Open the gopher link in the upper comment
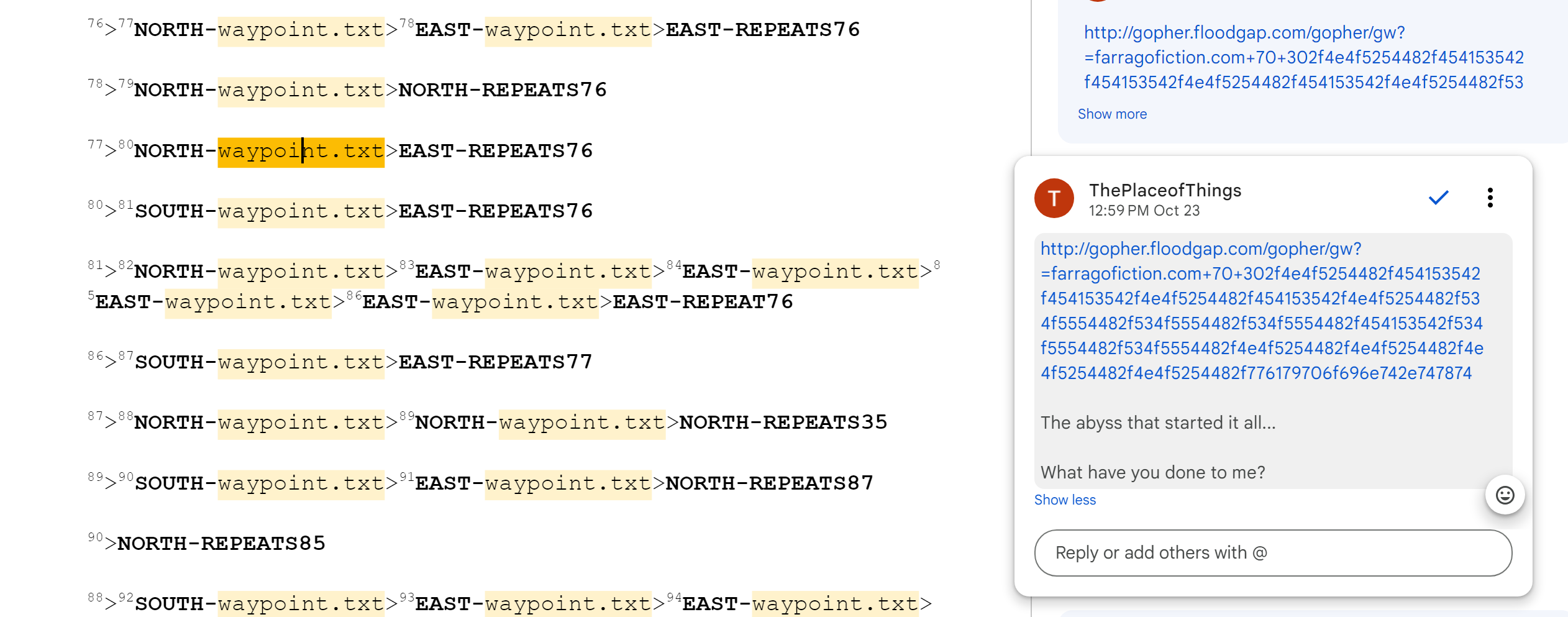1568x617 pixels. click(1303, 57)
